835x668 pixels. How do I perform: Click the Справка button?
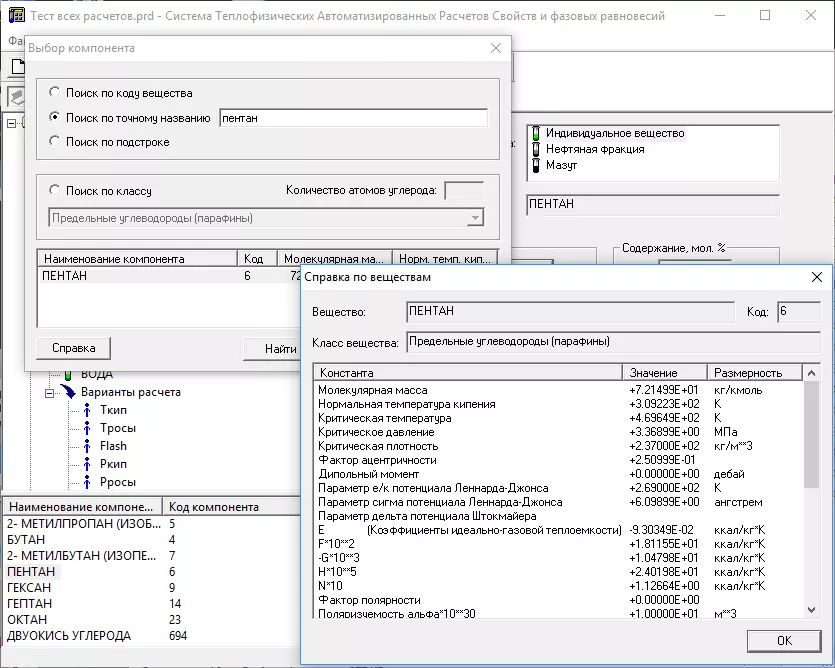[x=73, y=348]
